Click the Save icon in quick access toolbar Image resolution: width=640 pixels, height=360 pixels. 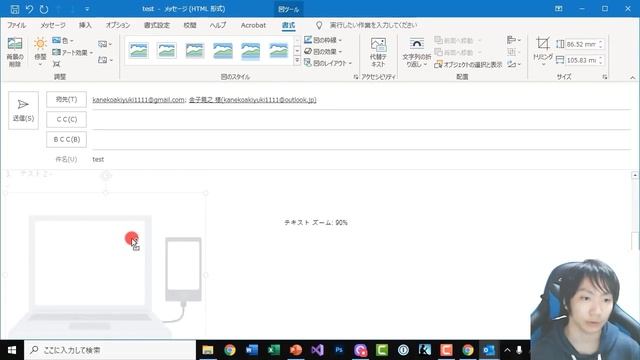click(x=15, y=9)
